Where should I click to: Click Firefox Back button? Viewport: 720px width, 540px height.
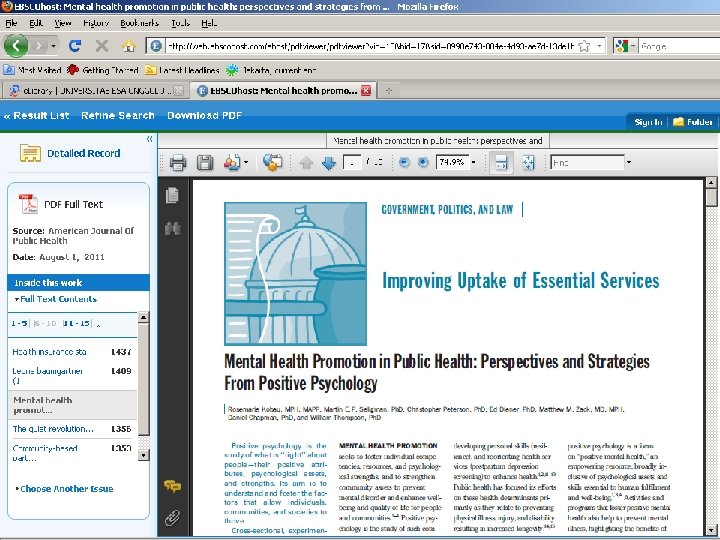pyautogui.click(x=16, y=46)
